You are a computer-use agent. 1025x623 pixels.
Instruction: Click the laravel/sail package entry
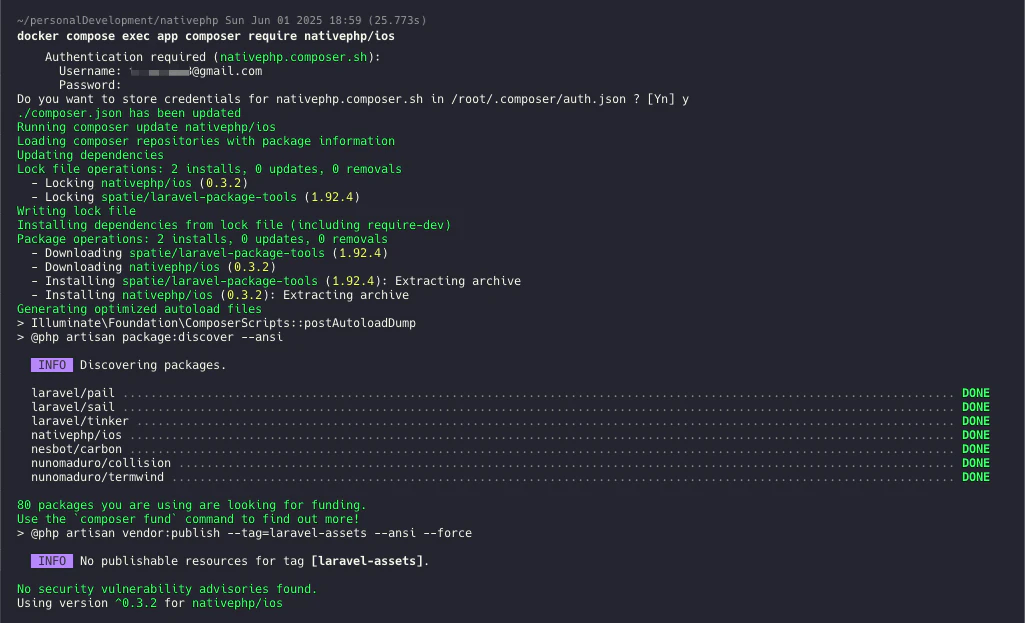coord(73,407)
